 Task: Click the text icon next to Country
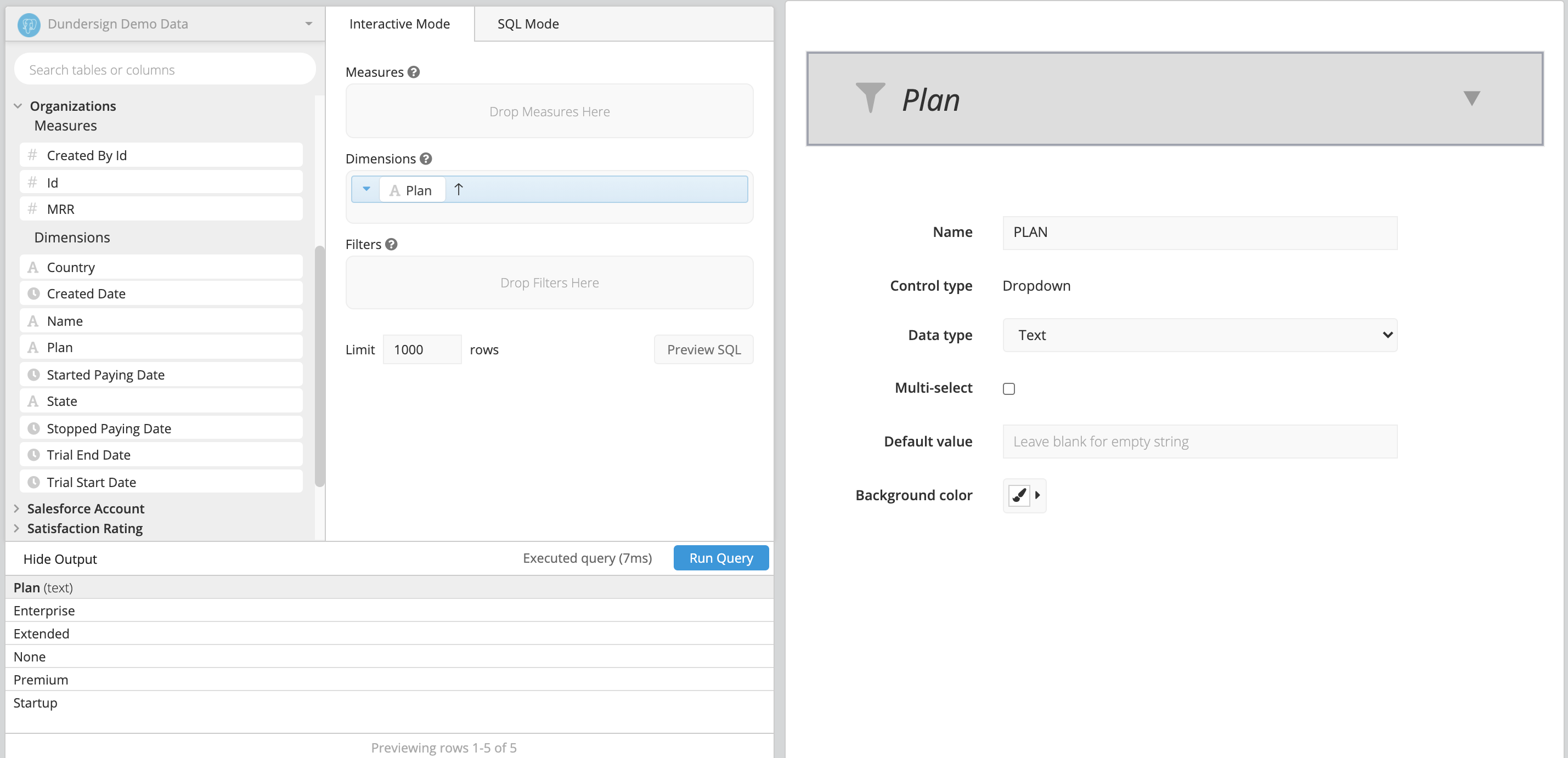click(x=33, y=268)
